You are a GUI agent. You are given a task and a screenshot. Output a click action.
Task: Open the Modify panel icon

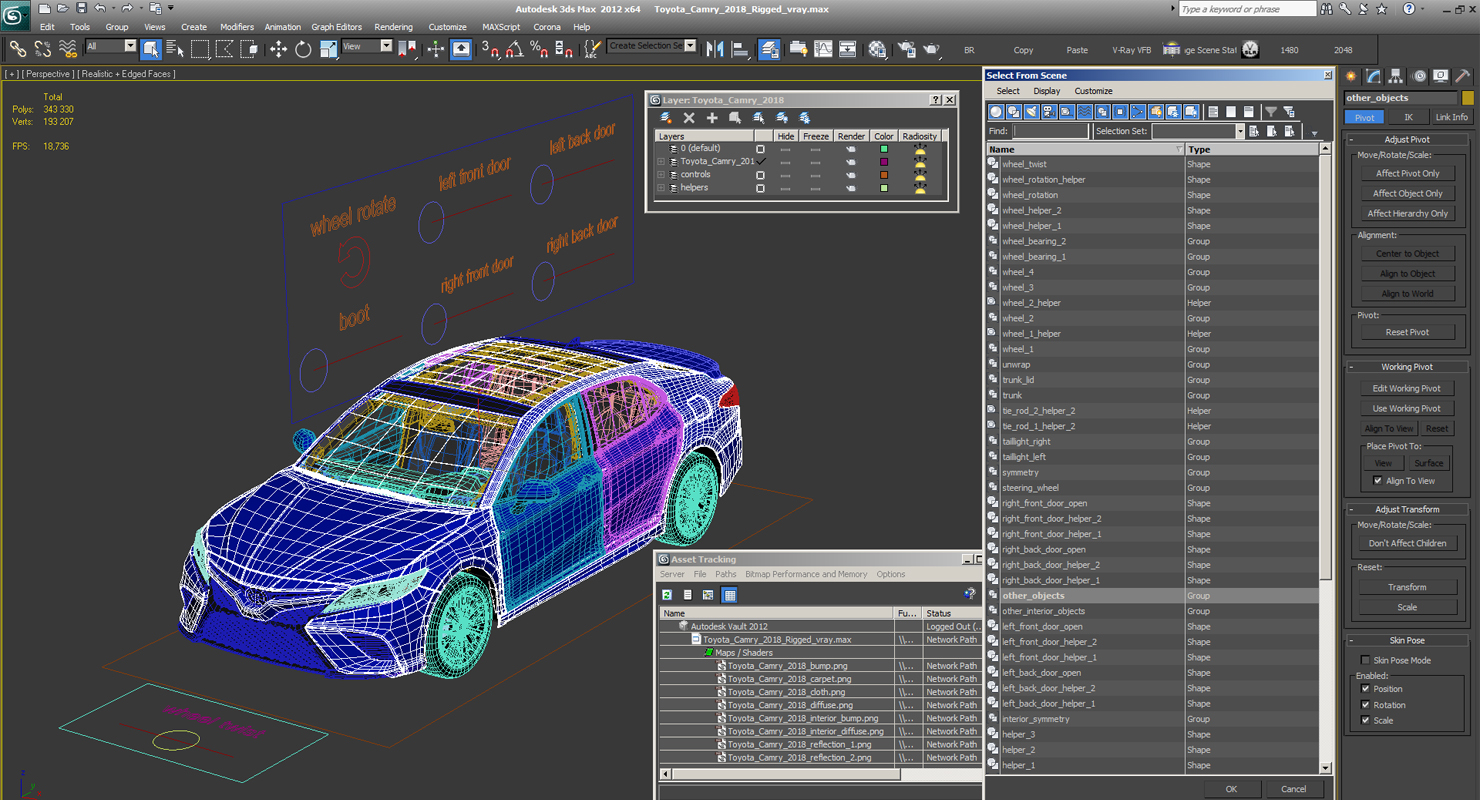click(1373, 76)
